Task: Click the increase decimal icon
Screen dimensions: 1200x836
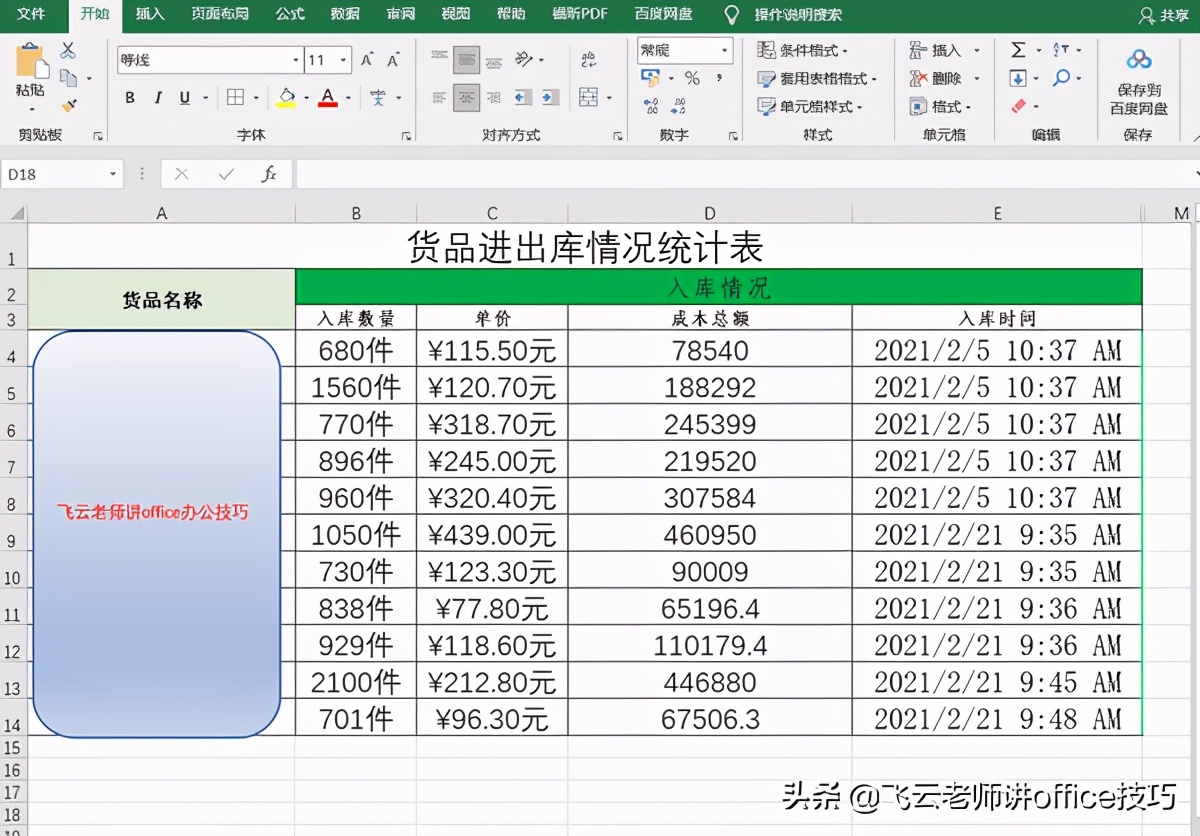Action: [652, 106]
